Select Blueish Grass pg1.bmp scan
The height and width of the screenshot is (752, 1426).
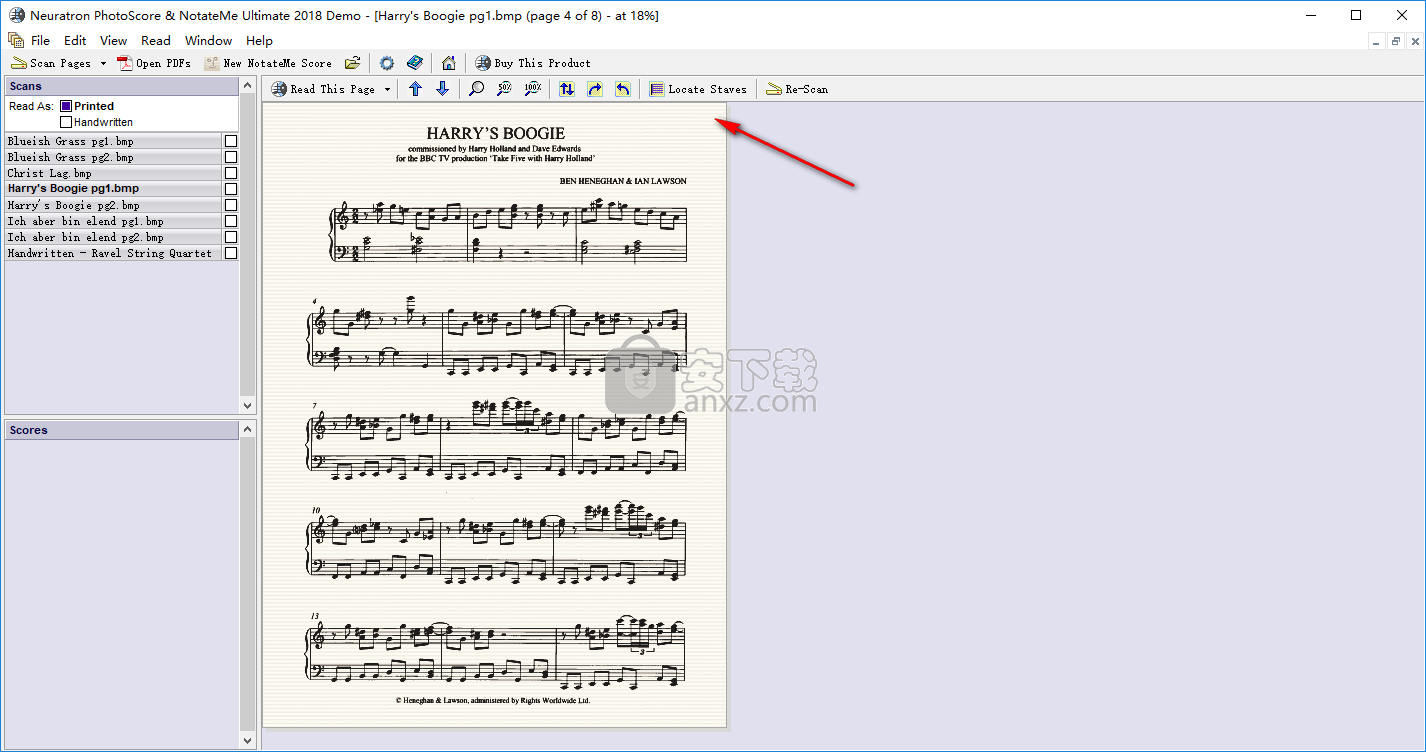[113, 141]
